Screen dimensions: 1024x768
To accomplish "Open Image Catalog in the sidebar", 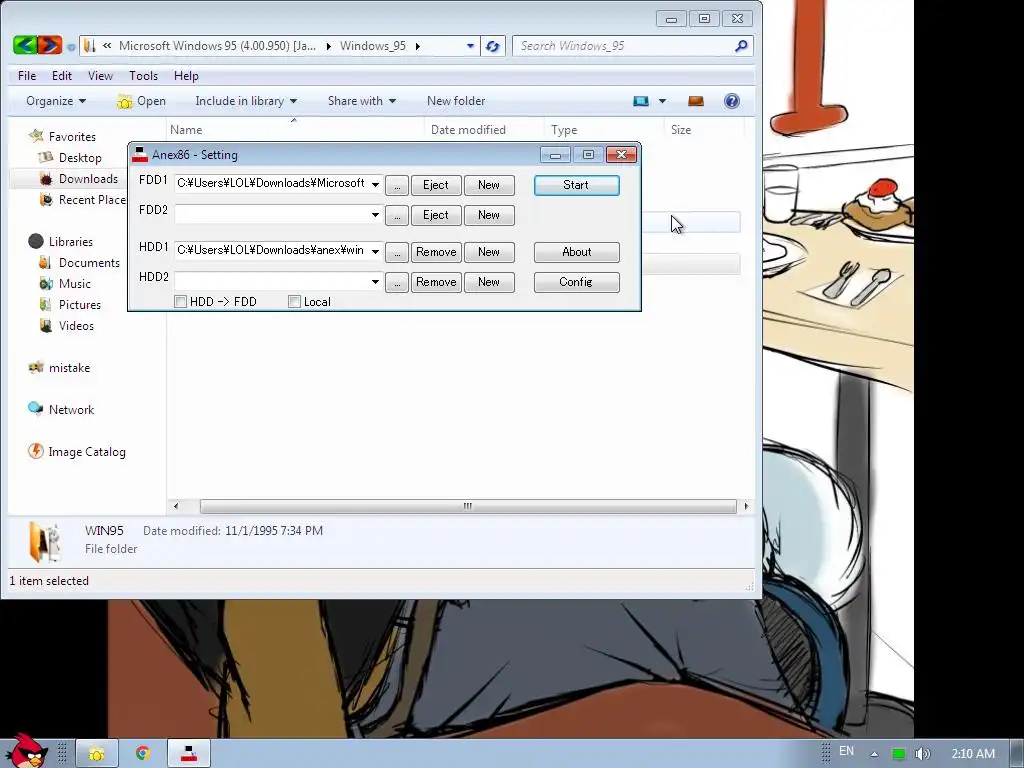I will point(77,451).
